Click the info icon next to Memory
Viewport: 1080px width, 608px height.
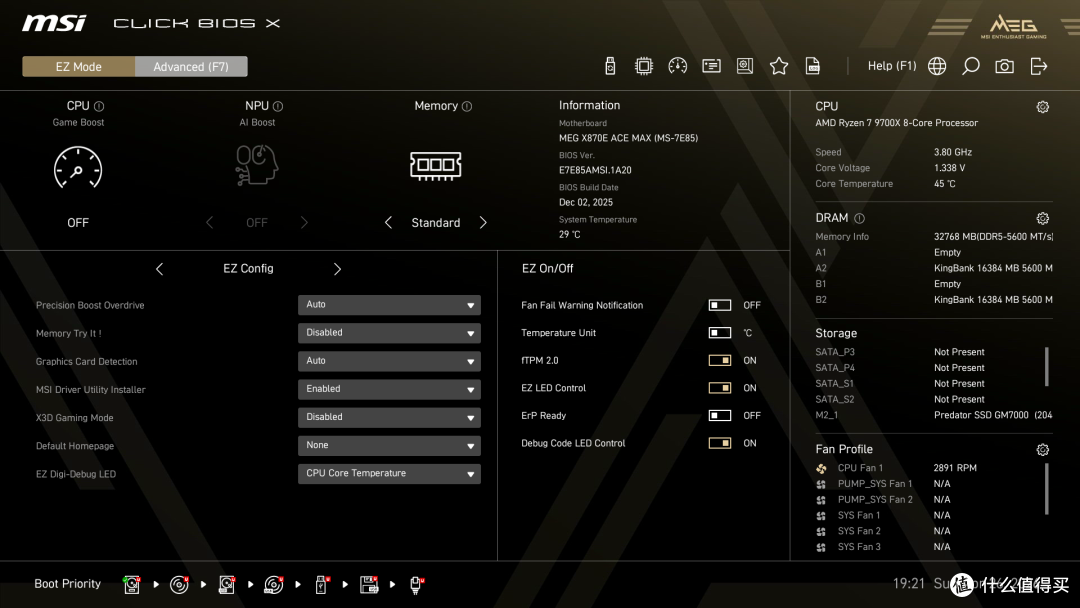point(467,106)
